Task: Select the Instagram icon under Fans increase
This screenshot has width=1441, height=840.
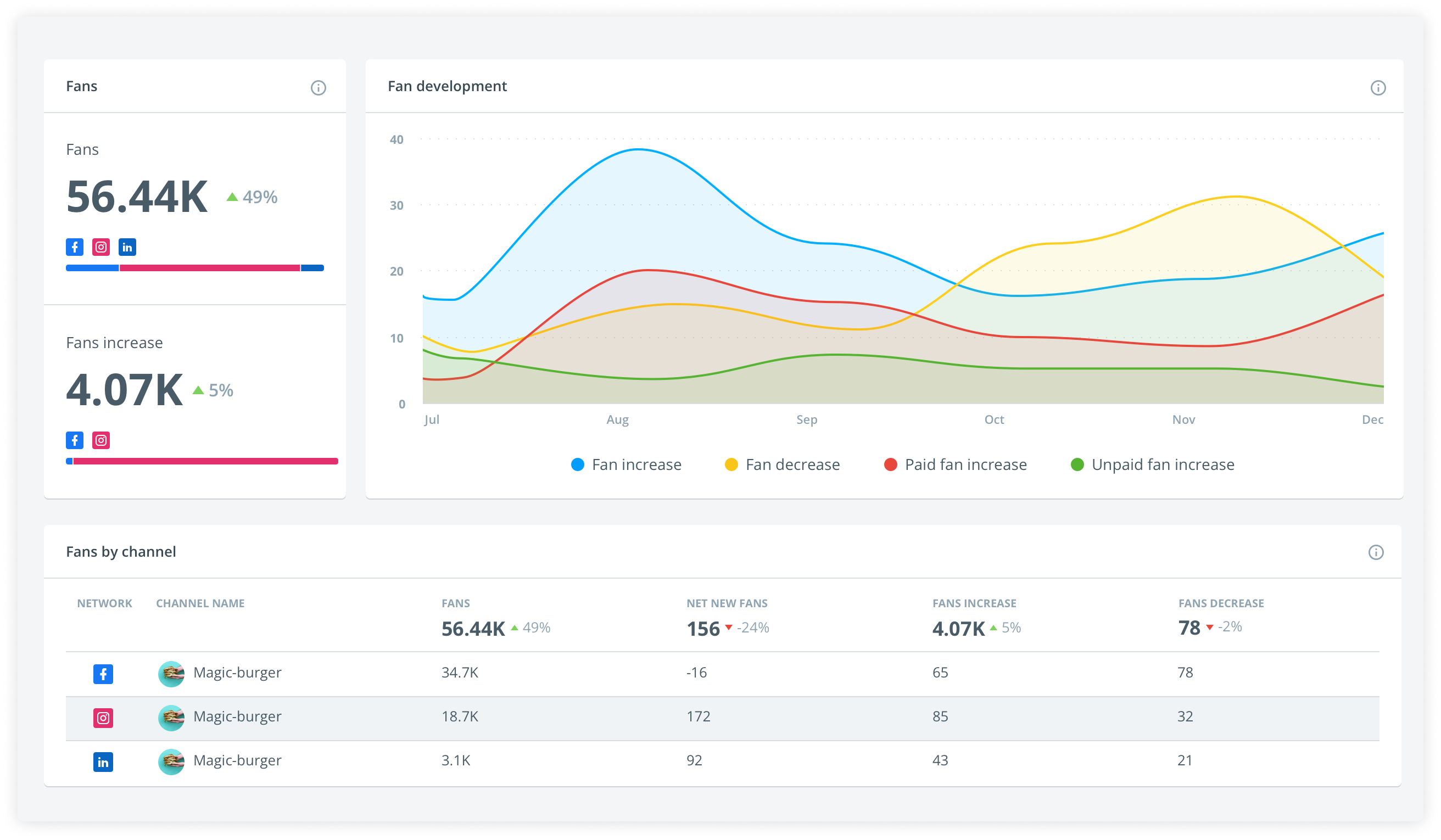Action: (x=100, y=440)
